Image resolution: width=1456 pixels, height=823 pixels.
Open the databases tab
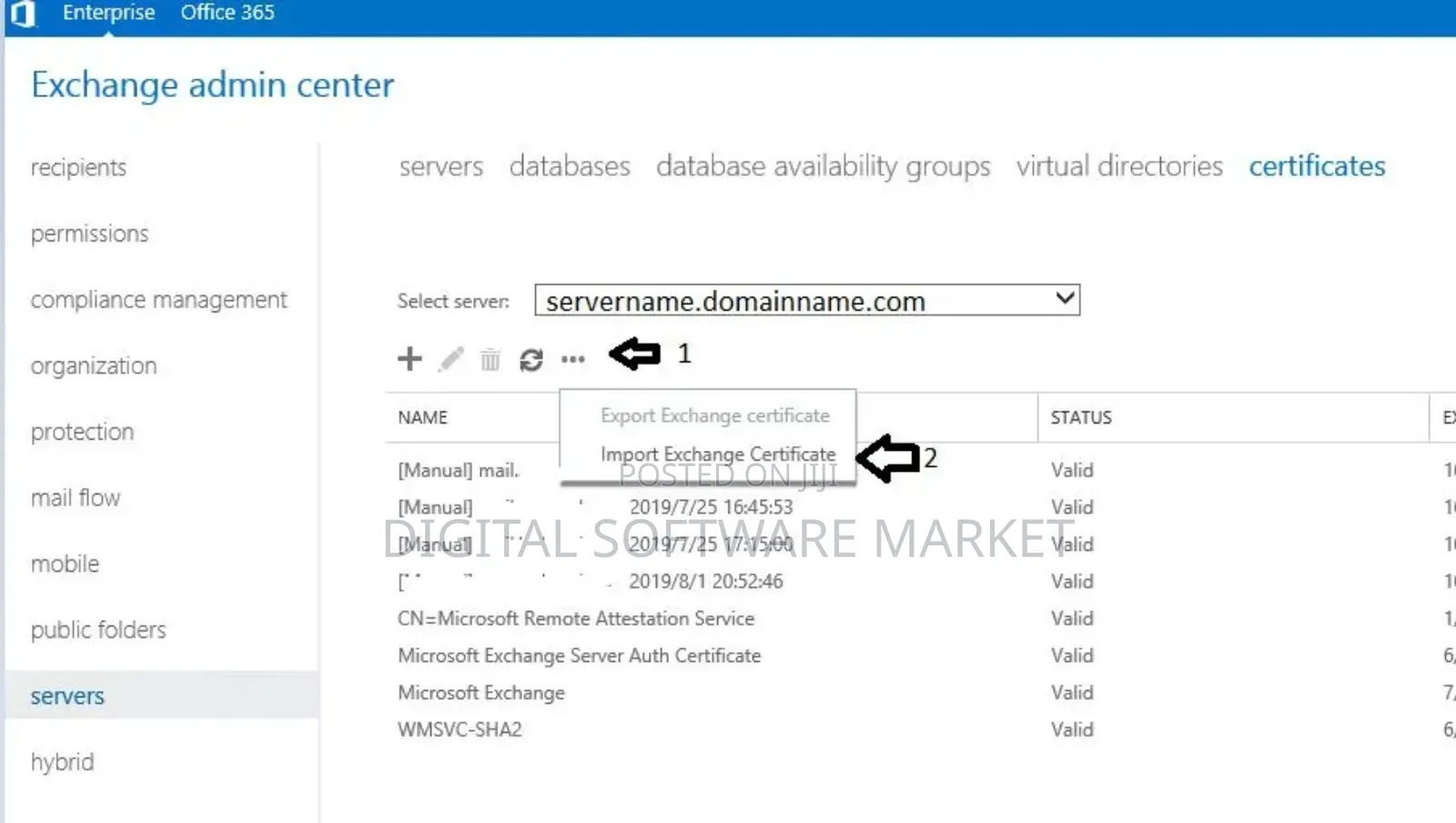tap(570, 167)
